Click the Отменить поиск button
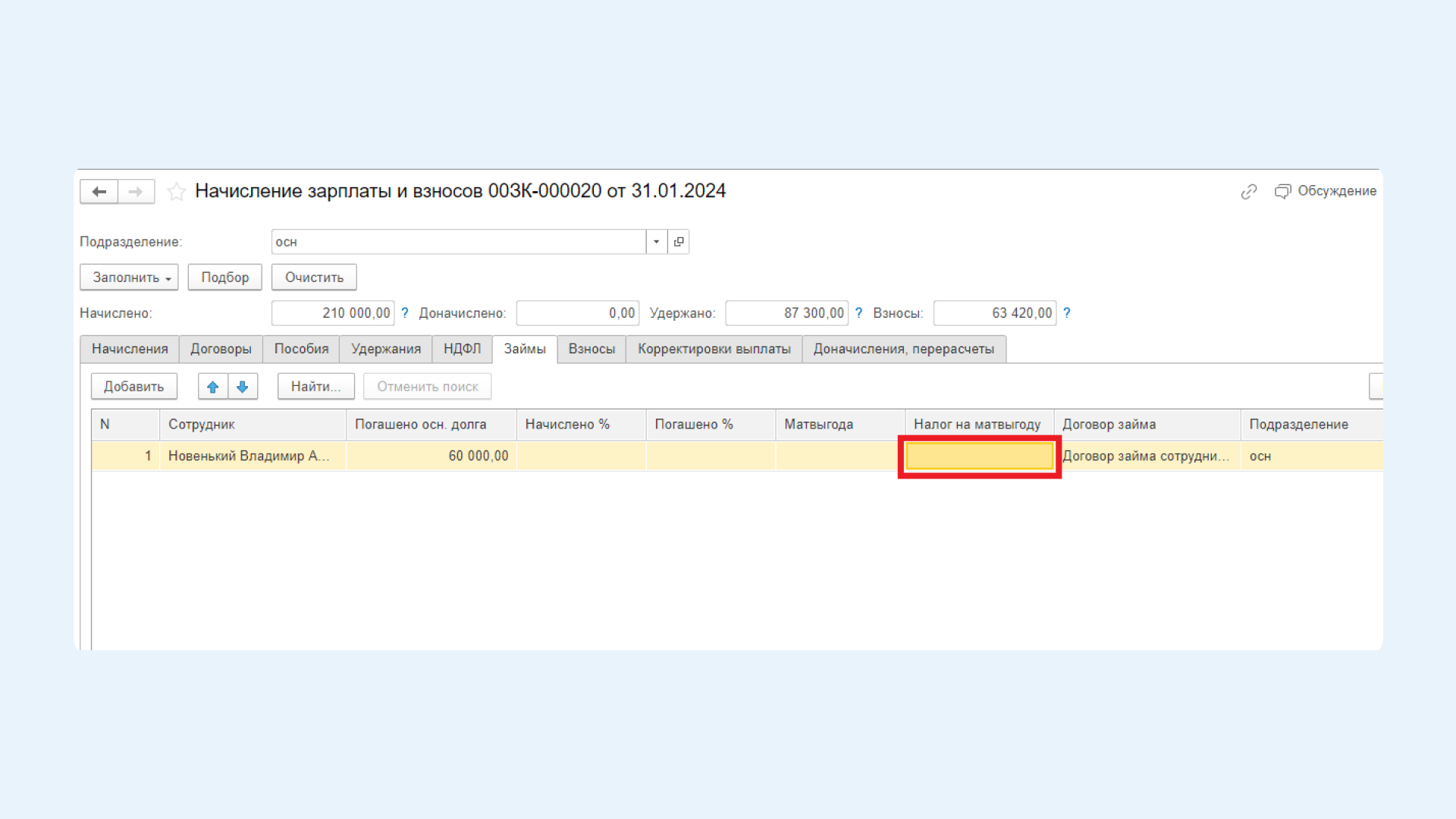Screen dimensions: 1456x819 click(x=427, y=386)
